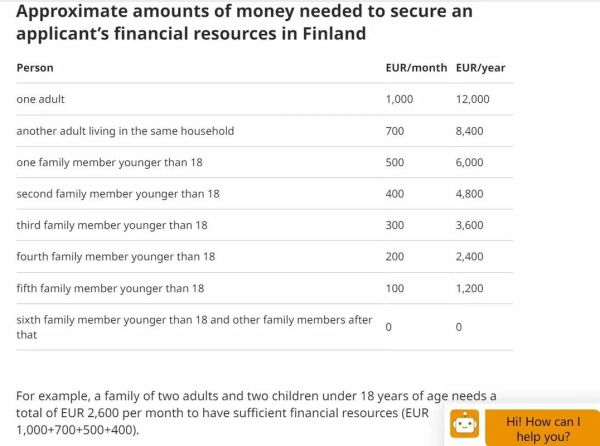Select "another adult living in the same household"

click(x=125, y=131)
